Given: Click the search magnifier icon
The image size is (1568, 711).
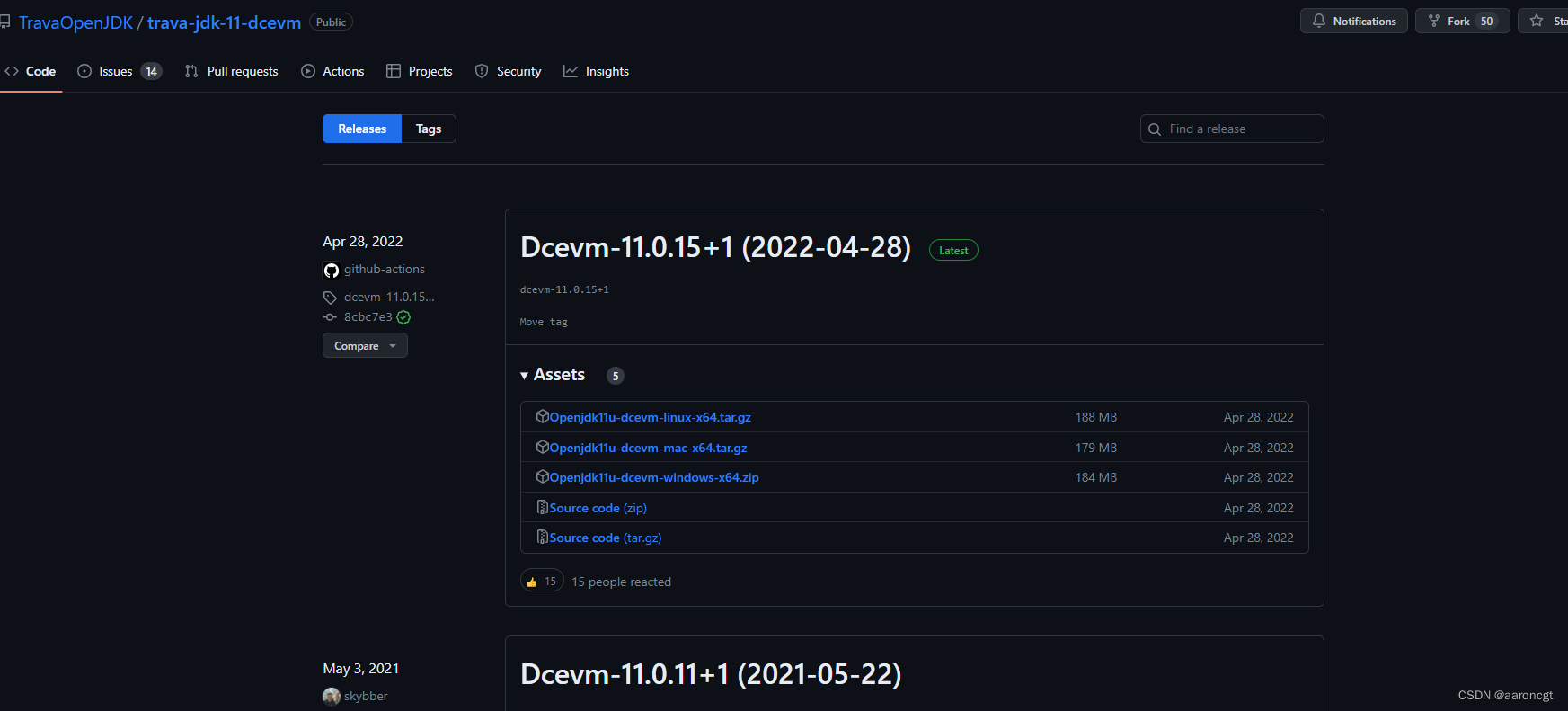Looking at the screenshot, I should coord(1155,129).
